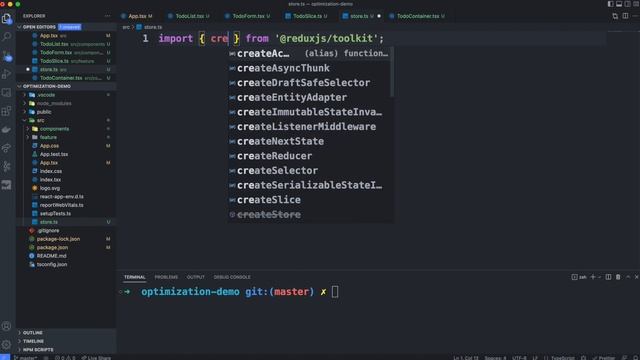Open the Run and Debug view
640x360 pixels.
[x=7, y=74]
